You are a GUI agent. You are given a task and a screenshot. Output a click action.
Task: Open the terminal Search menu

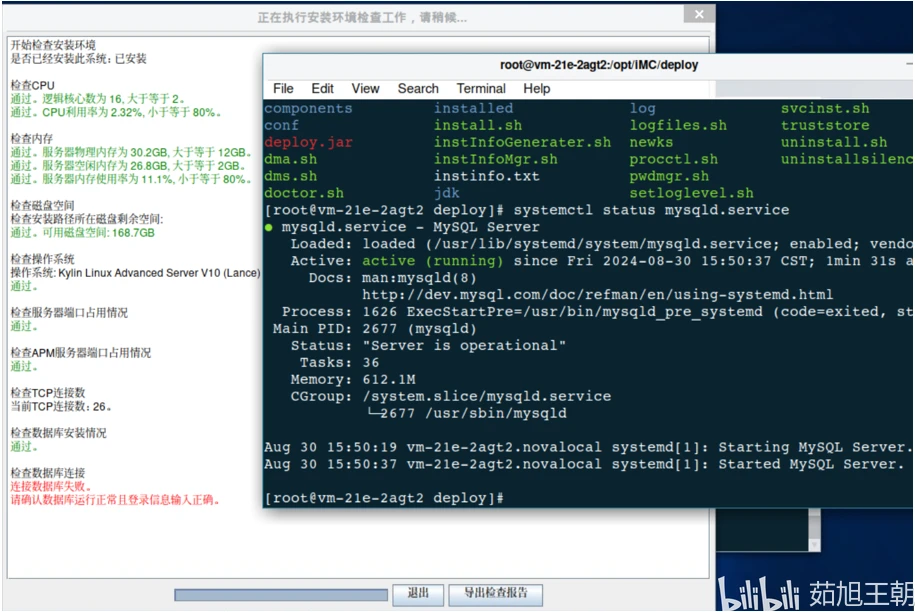click(418, 89)
